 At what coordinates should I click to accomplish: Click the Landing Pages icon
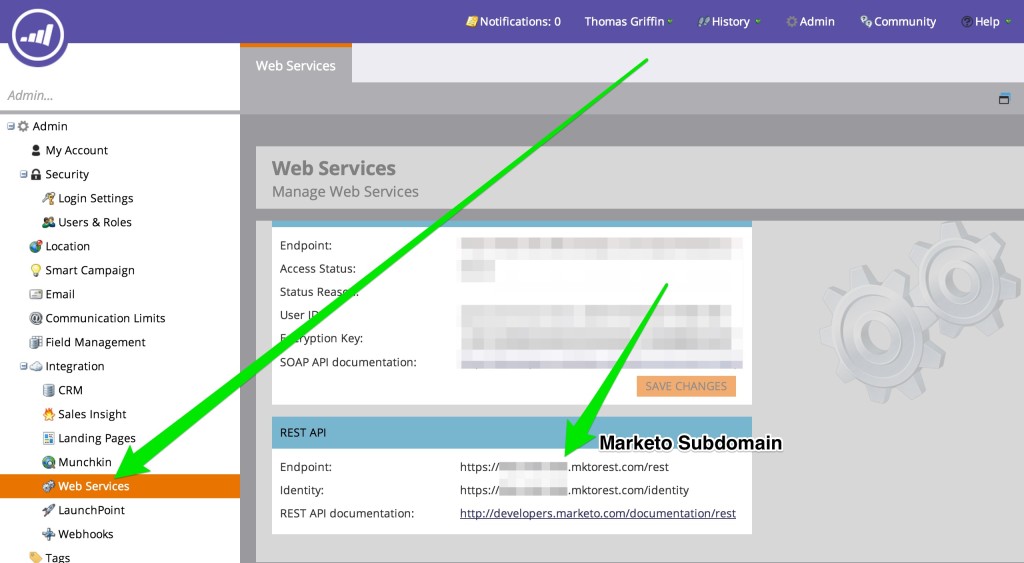coord(48,438)
